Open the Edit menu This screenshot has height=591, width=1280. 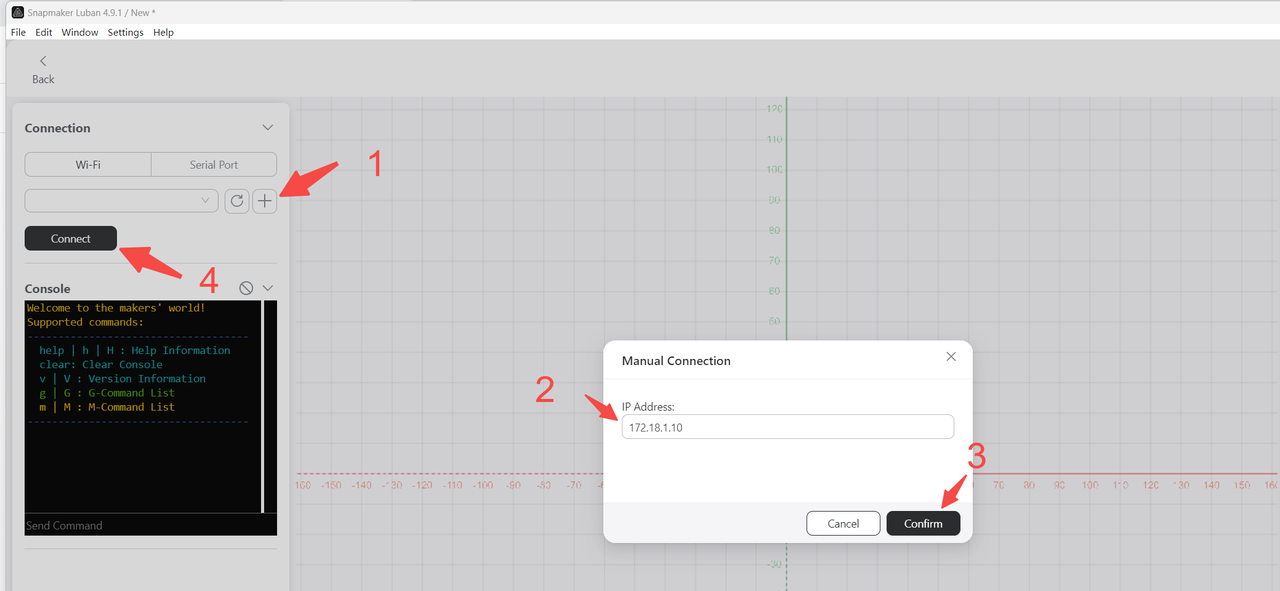44,32
